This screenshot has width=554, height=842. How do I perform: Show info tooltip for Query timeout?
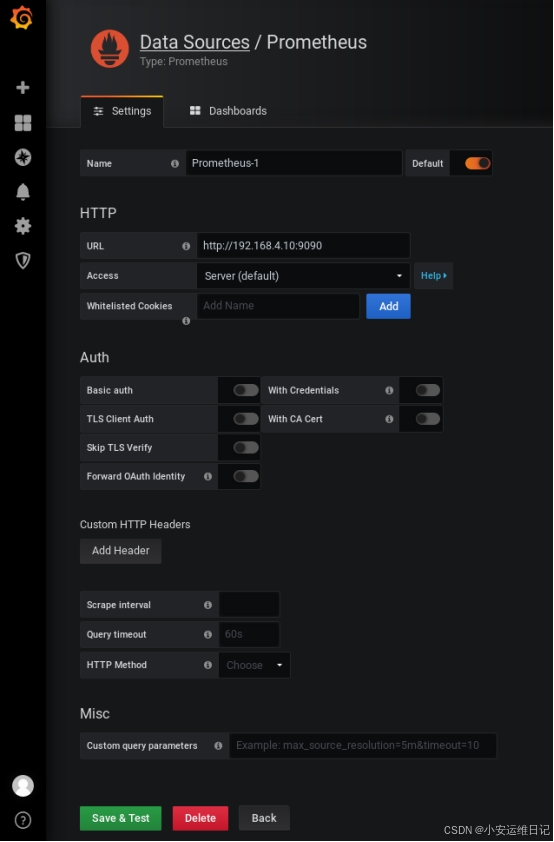[x=208, y=635]
